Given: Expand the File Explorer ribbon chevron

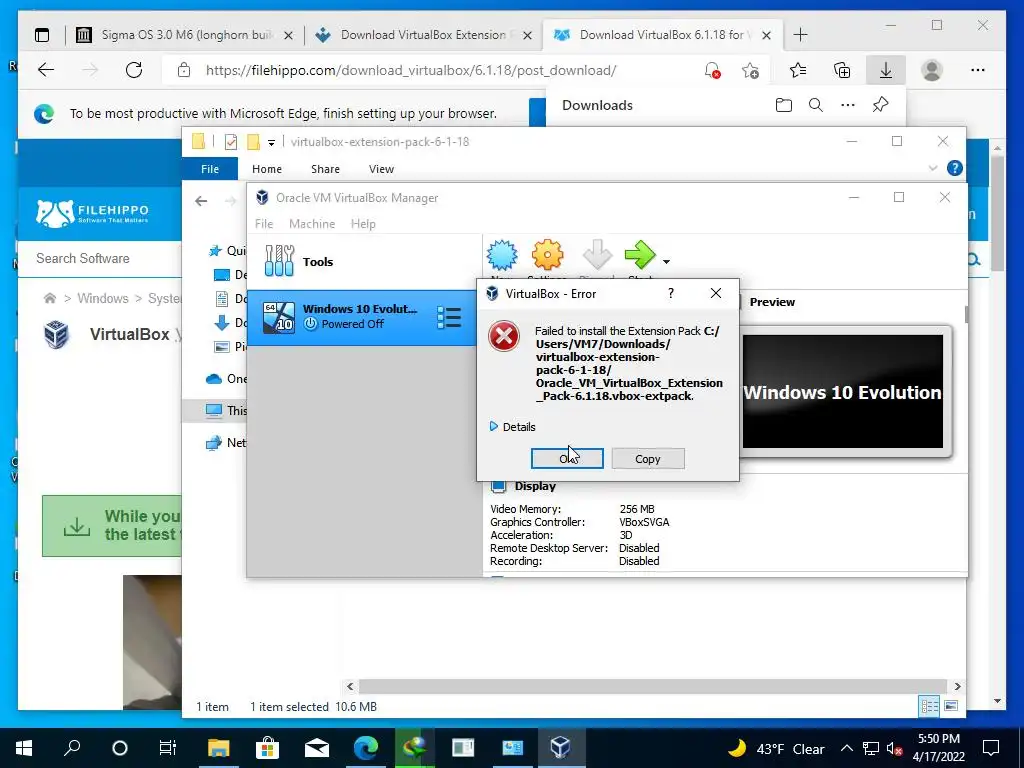Looking at the screenshot, I should pyautogui.click(x=933, y=168).
